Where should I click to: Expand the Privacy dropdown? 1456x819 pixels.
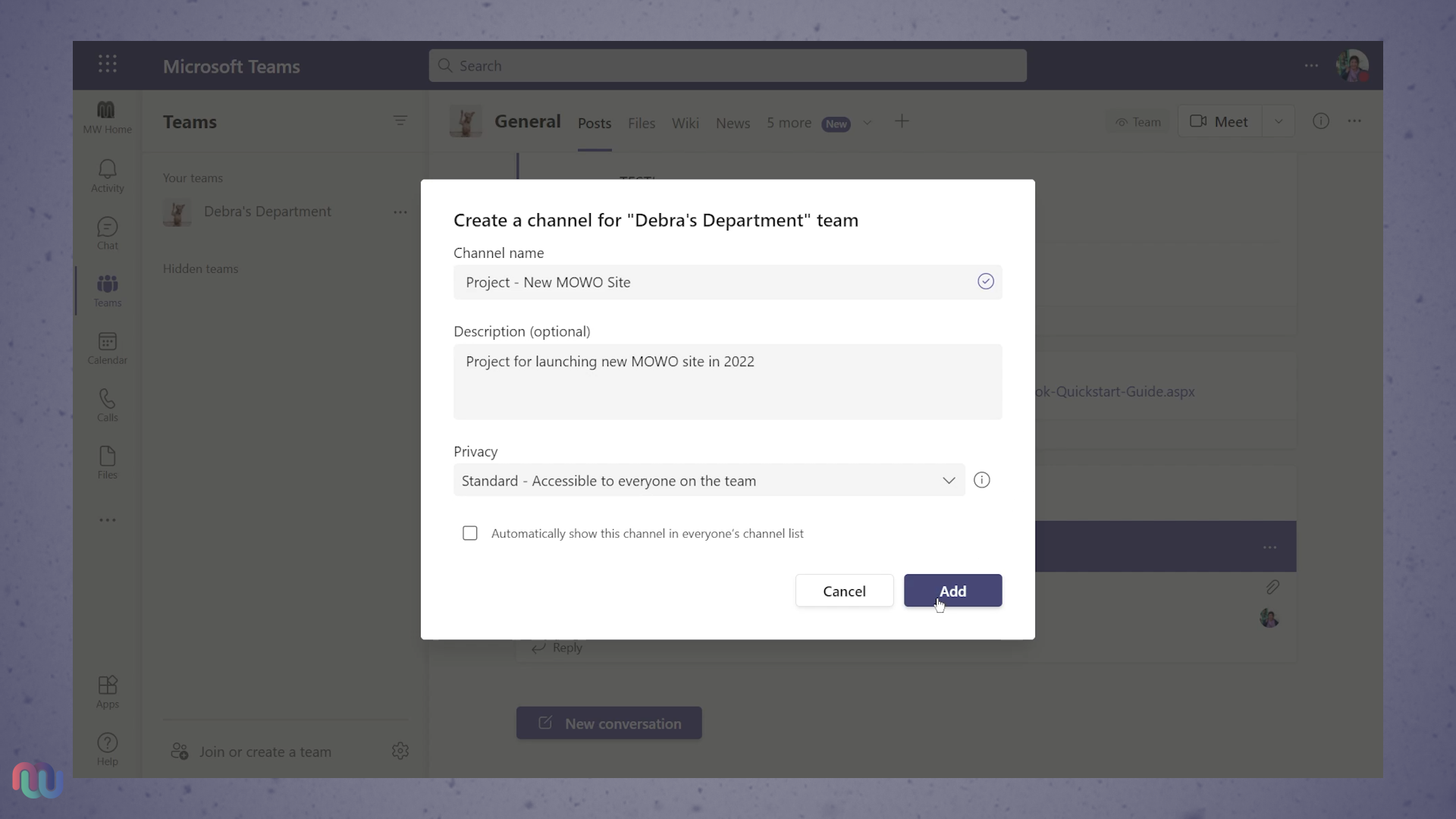tap(709, 480)
